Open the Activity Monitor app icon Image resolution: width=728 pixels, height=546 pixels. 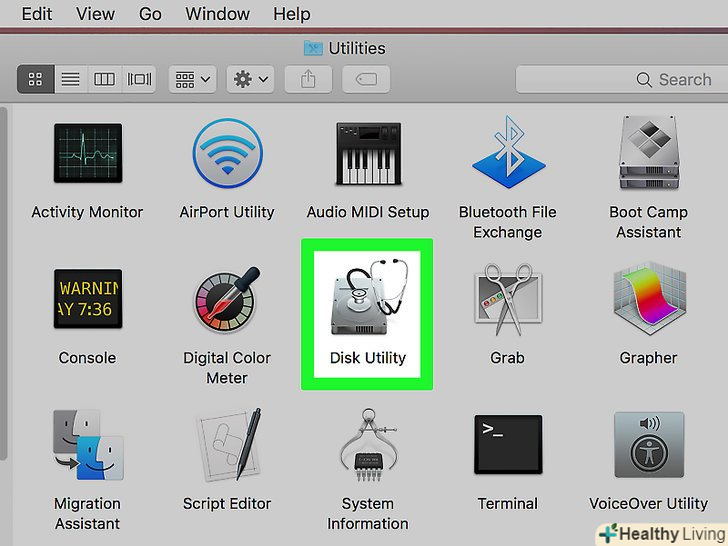88,153
